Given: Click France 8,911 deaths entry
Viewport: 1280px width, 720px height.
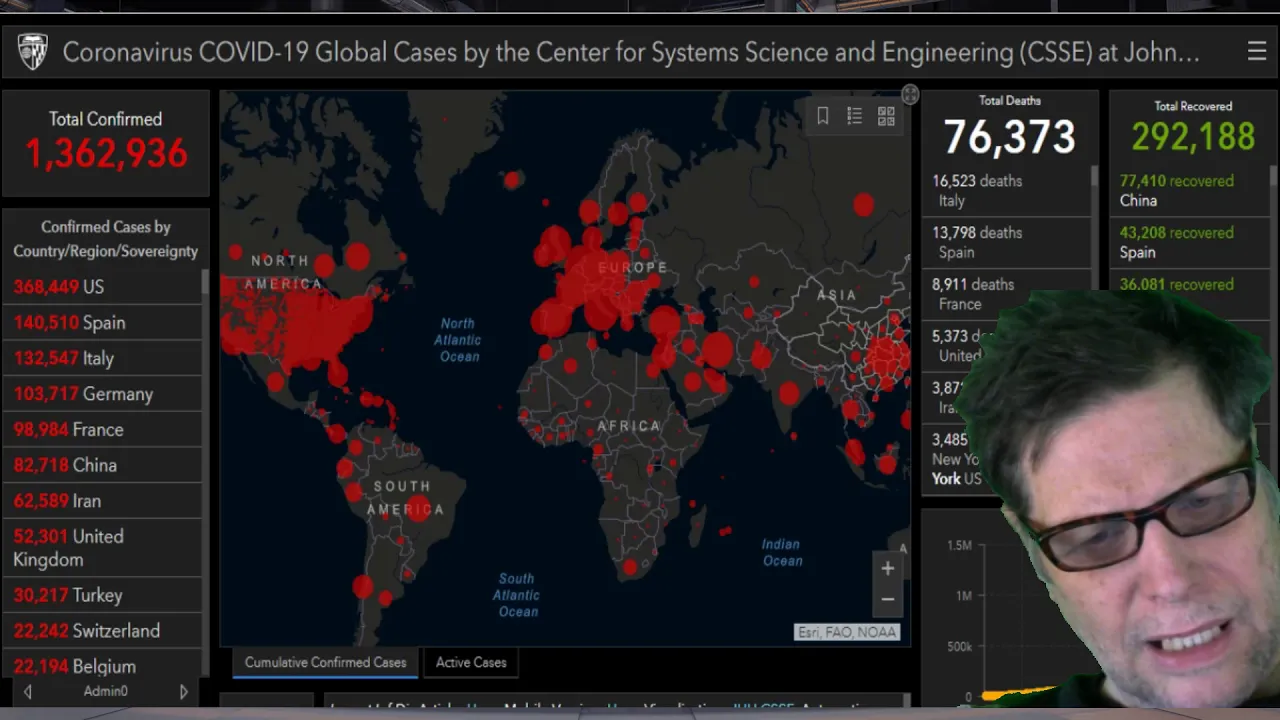Looking at the screenshot, I should click(x=1005, y=294).
